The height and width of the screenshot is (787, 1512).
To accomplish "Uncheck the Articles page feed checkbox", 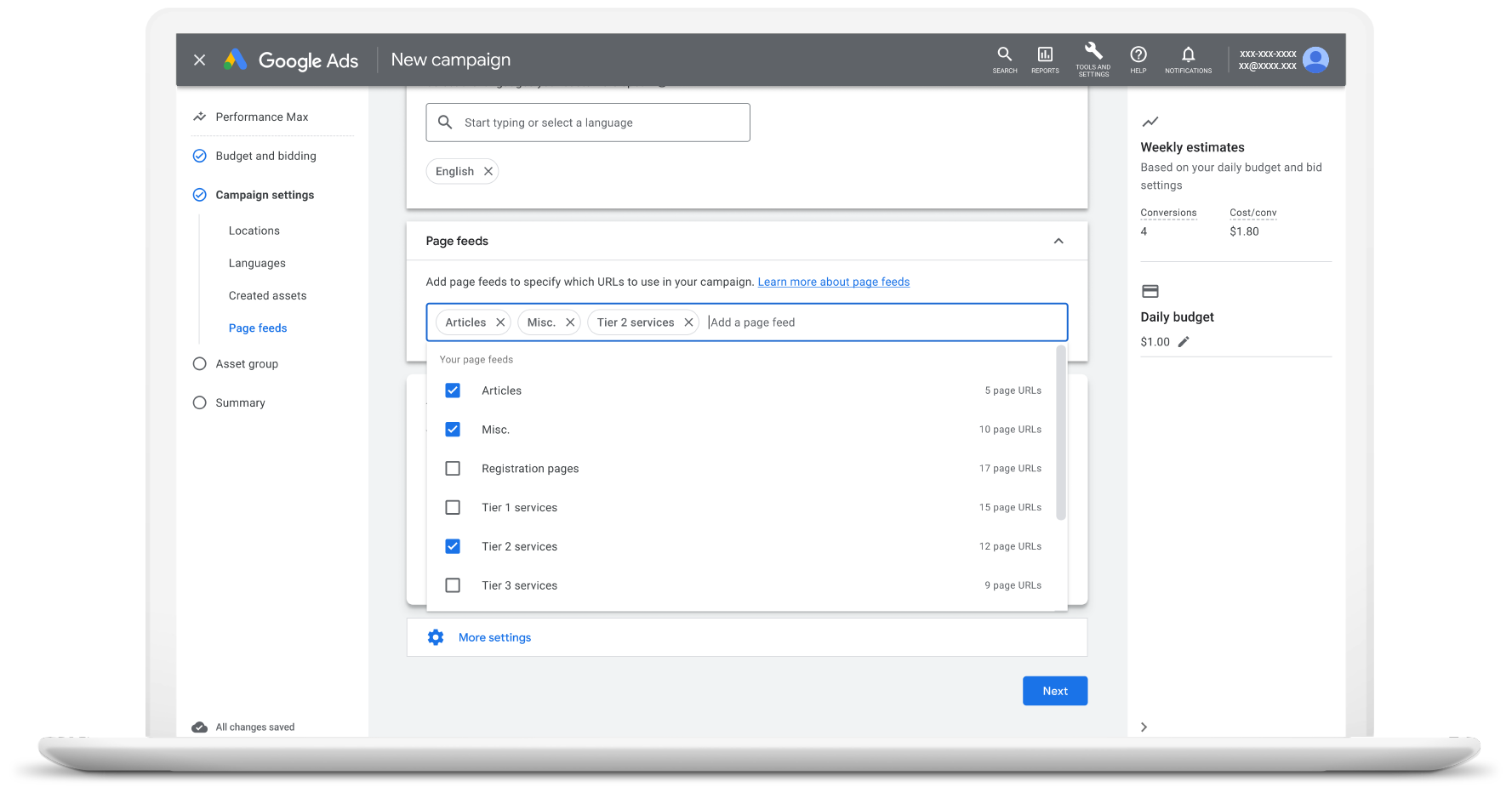I will (453, 391).
